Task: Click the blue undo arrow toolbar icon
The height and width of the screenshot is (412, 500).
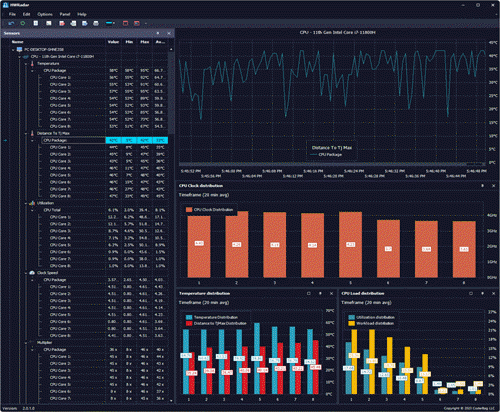Action: [11, 23]
